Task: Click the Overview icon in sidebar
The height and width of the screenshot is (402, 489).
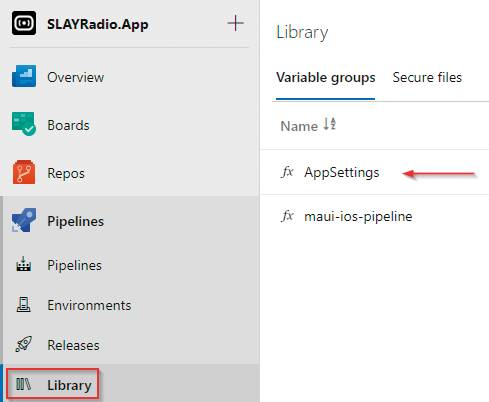Action: tap(24, 76)
